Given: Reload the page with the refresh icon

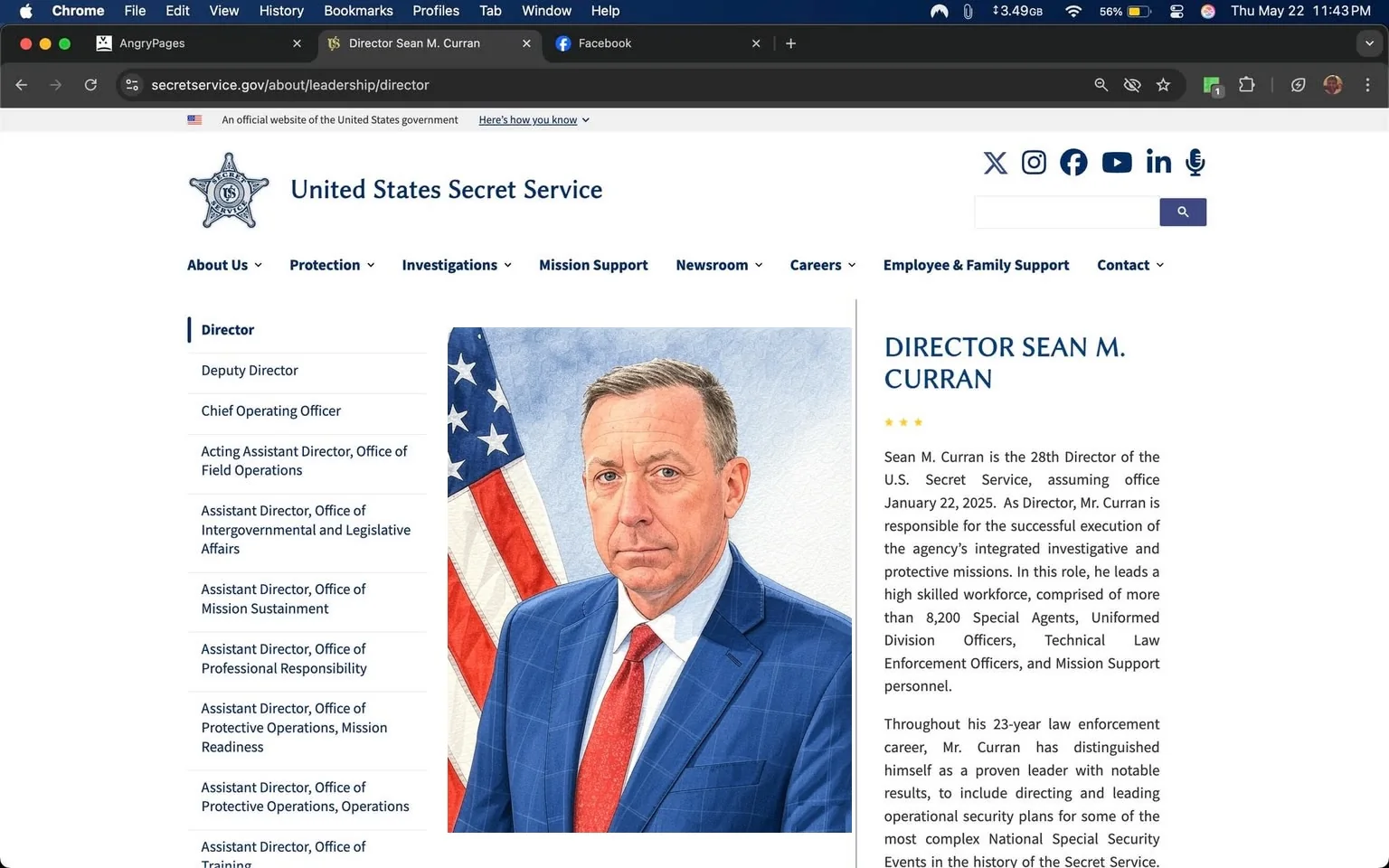Looking at the screenshot, I should (90, 85).
